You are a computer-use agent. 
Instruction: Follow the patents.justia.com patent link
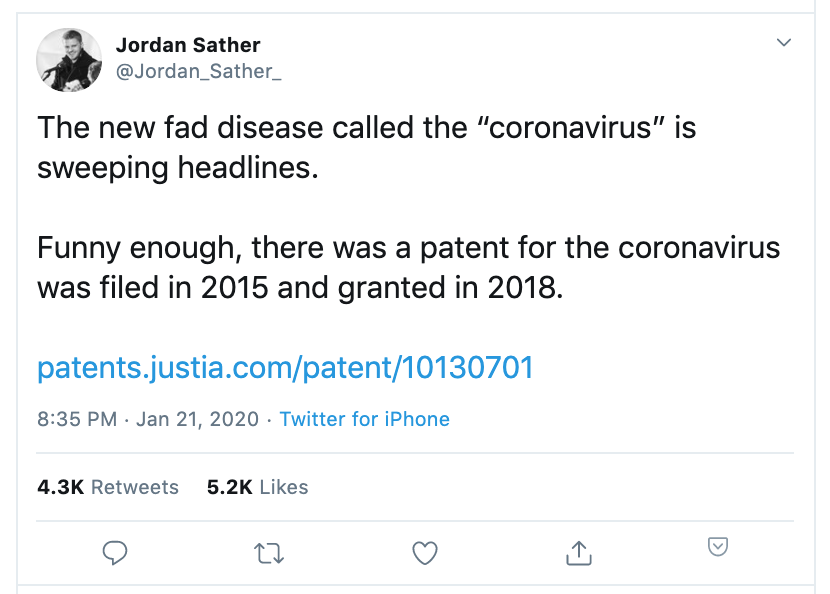coord(285,367)
